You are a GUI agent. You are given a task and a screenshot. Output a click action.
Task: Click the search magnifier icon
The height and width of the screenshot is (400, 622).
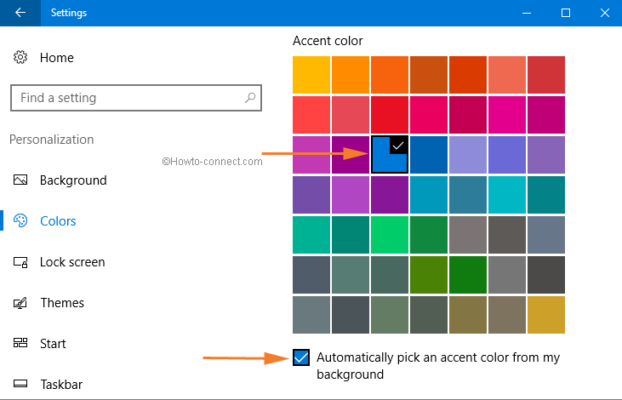click(x=250, y=98)
